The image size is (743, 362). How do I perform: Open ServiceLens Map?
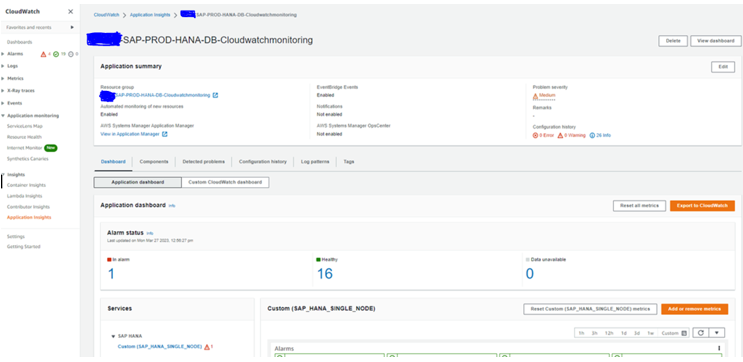coord(25,126)
